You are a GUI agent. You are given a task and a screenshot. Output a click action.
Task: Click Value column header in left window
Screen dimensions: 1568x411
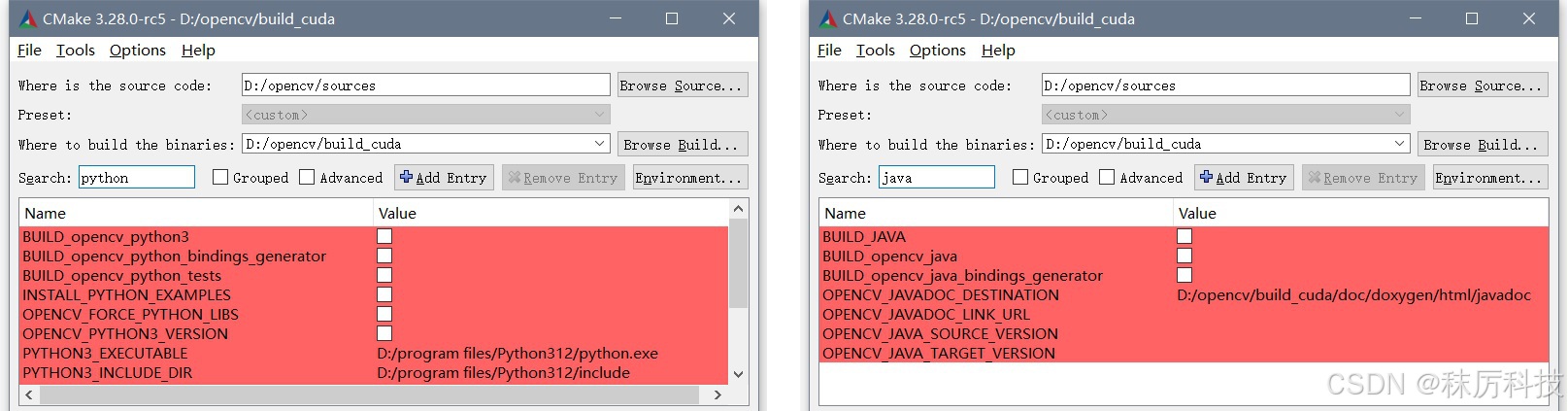pos(550,213)
